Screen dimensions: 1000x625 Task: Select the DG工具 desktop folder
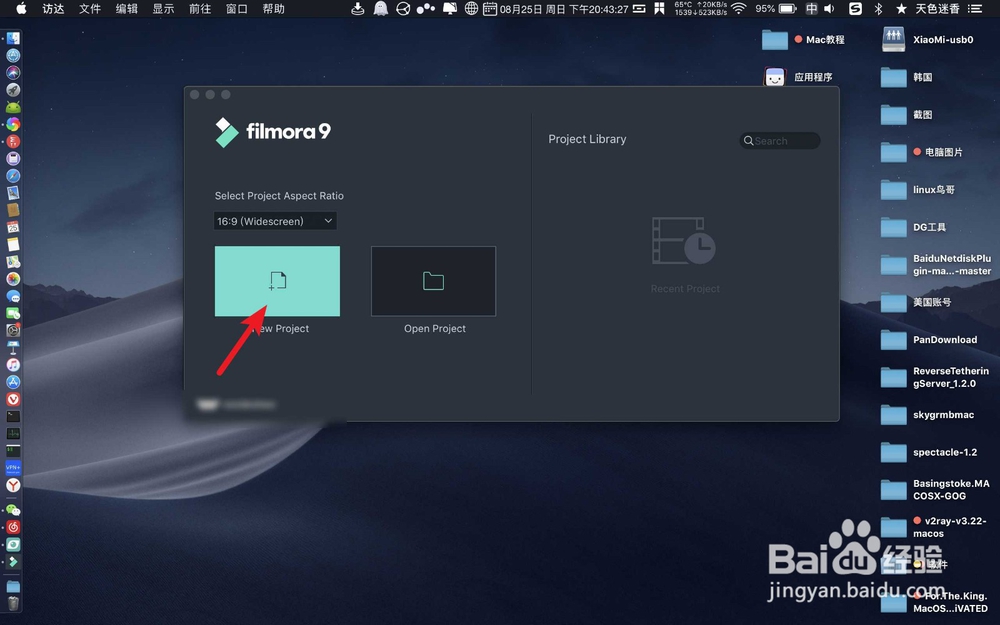(x=913, y=227)
